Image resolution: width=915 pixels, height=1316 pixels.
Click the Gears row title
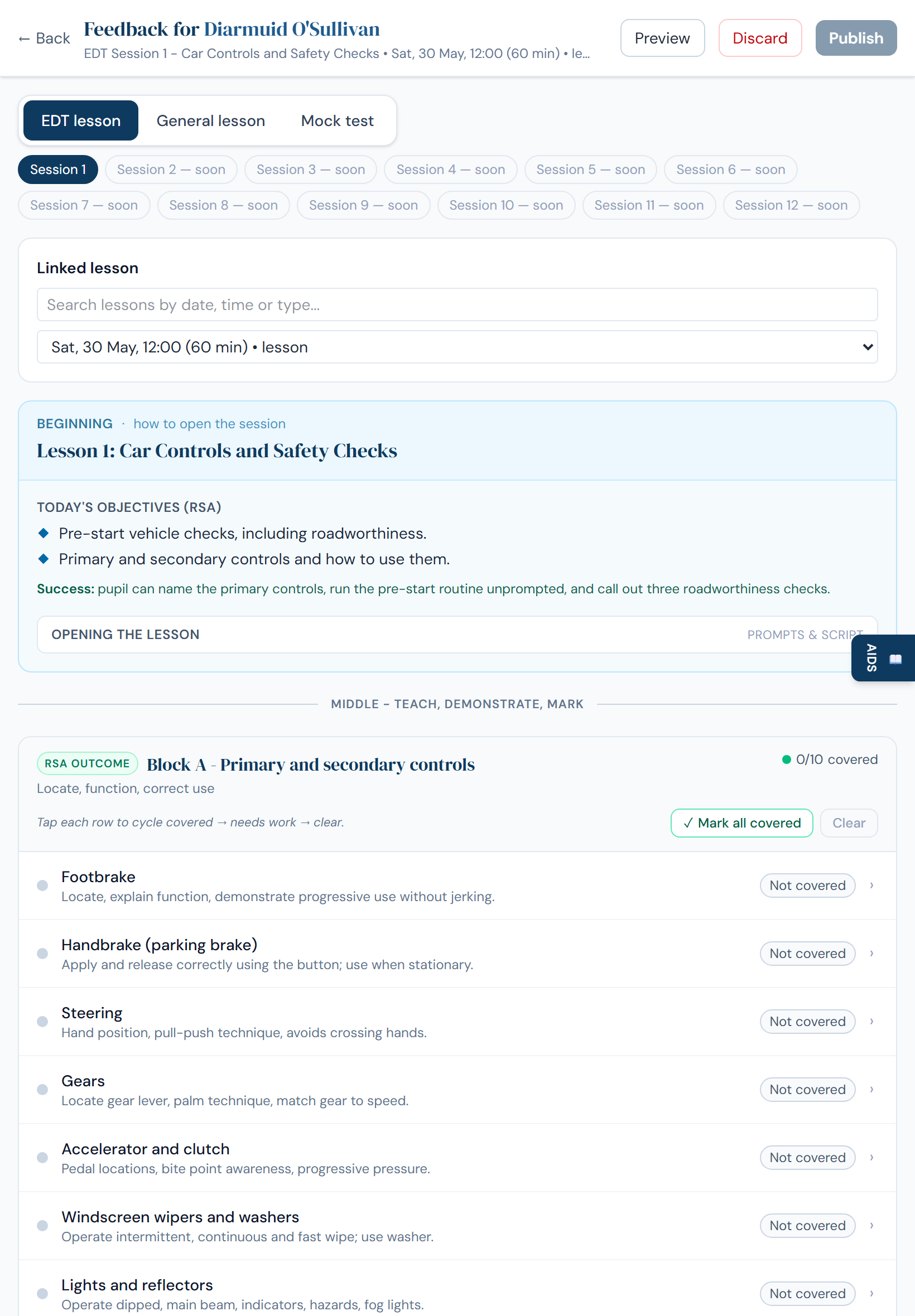83,1082
